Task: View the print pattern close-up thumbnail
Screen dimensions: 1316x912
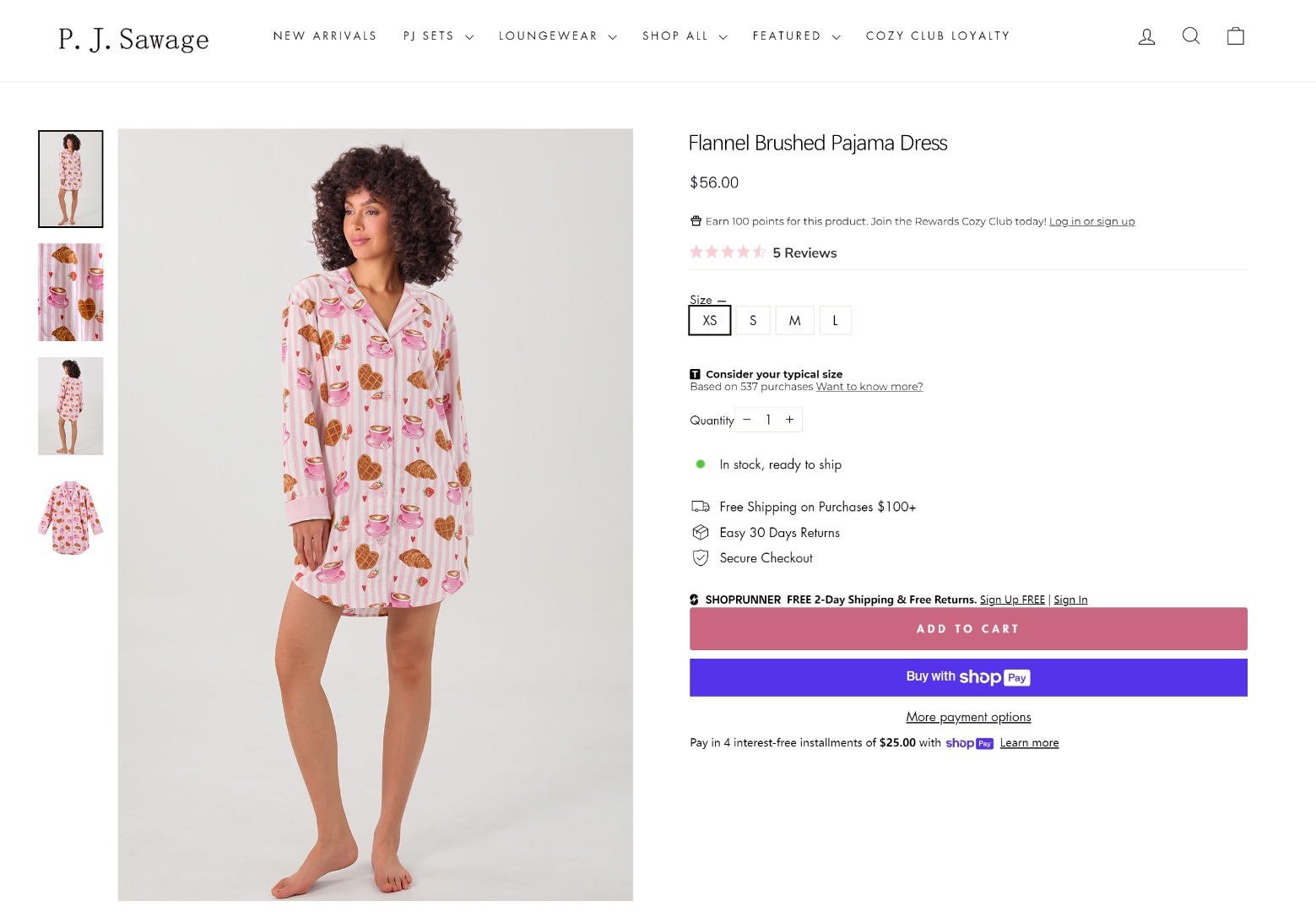Action: [x=71, y=292]
